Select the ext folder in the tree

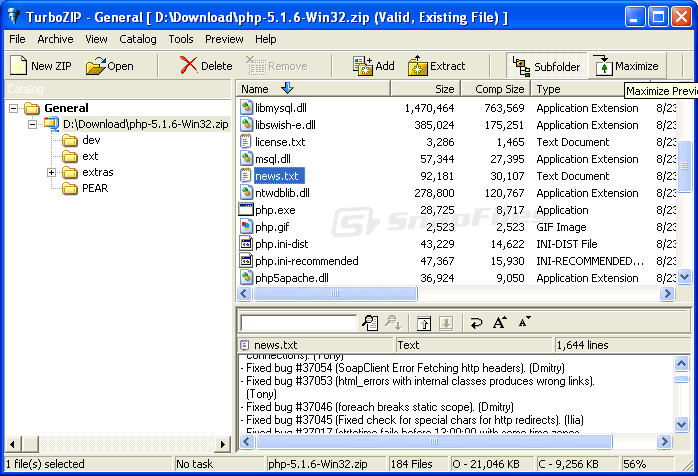pos(90,156)
